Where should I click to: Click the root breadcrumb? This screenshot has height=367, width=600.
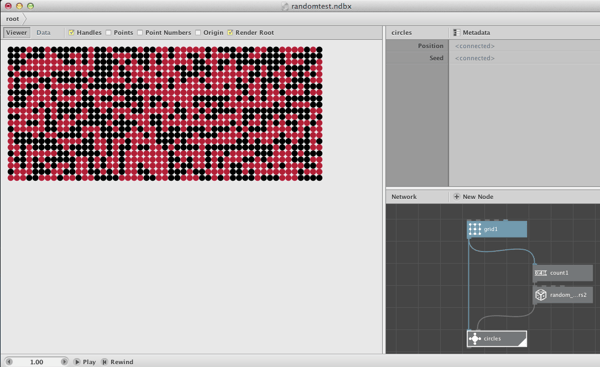click(12, 19)
